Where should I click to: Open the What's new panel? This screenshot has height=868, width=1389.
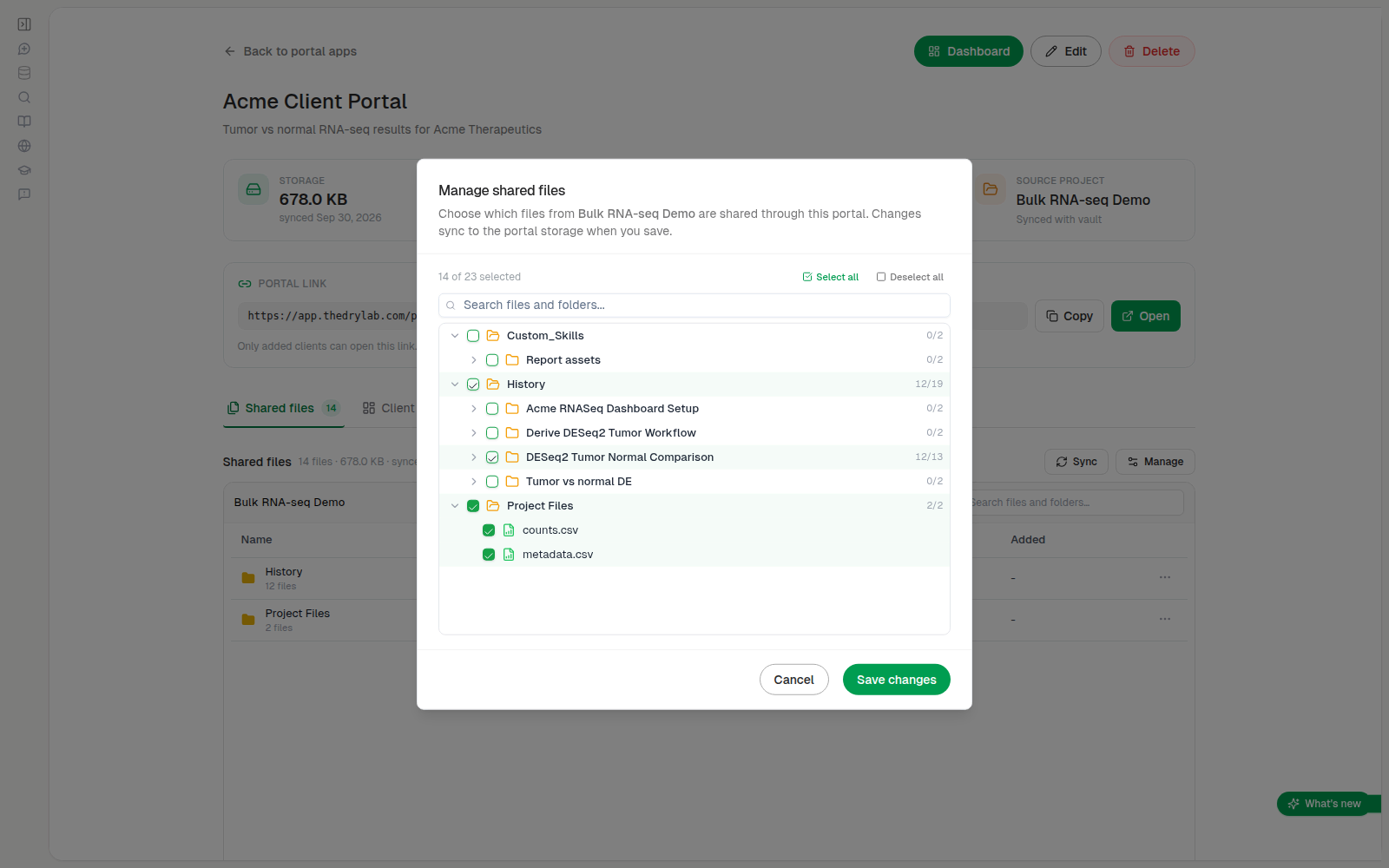(1325, 804)
